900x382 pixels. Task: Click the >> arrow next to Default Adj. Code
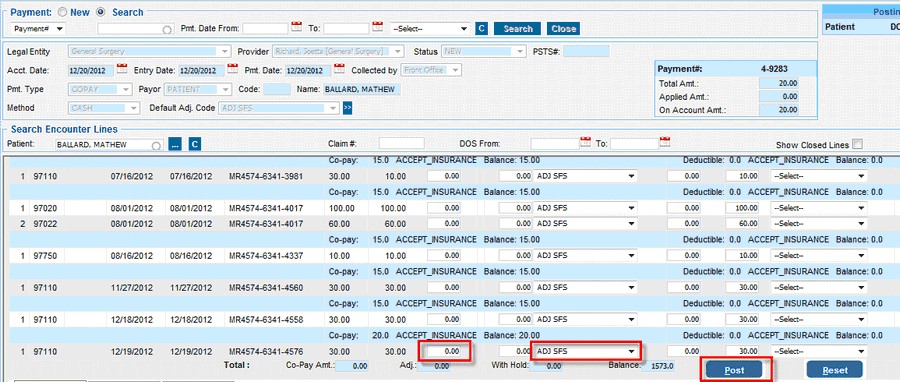pyautogui.click(x=347, y=108)
